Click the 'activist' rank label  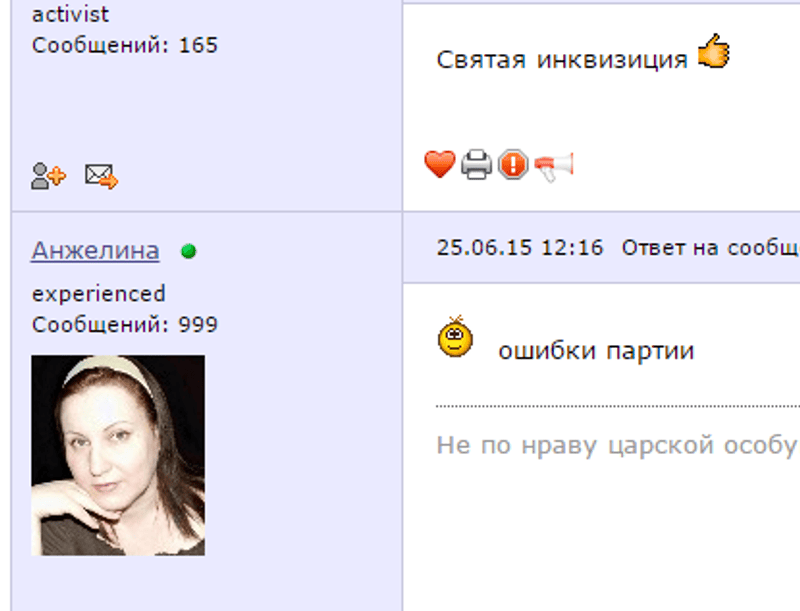[x=70, y=14]
